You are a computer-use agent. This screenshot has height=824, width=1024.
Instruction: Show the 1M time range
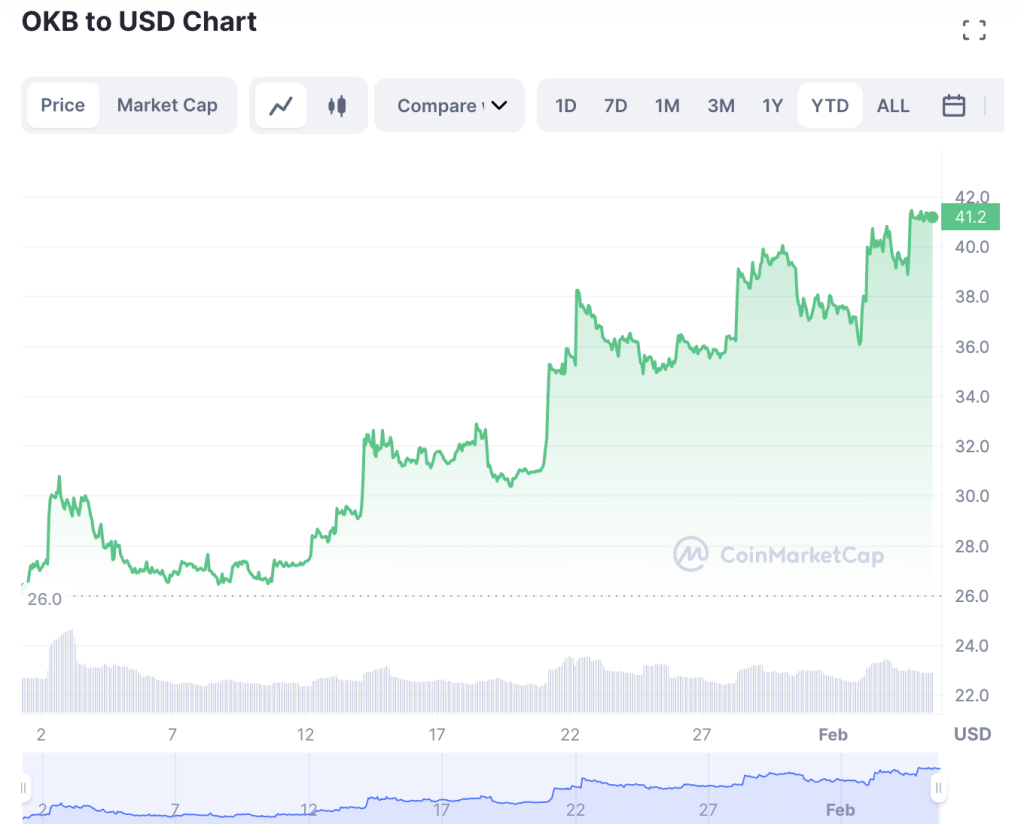click(667, 106)
